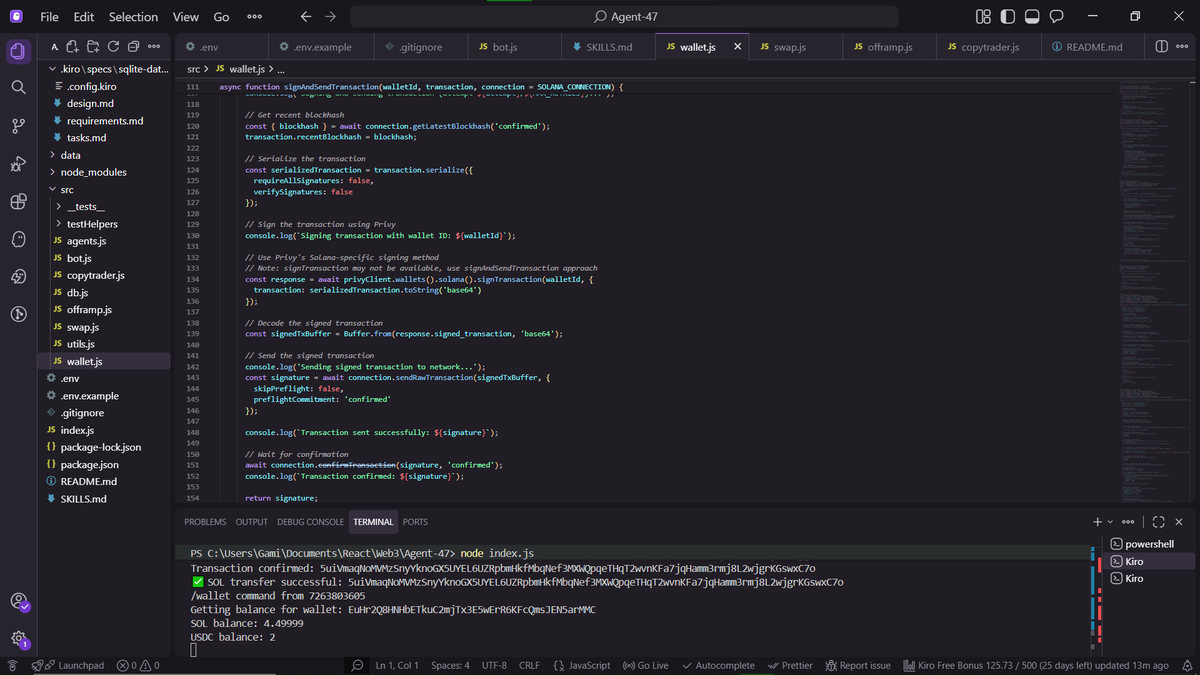Image resolution: width=1200 pixels, height=675 pixels.
Task: Toggle Autocomplete in the status bar
Action: click(718, 665)
